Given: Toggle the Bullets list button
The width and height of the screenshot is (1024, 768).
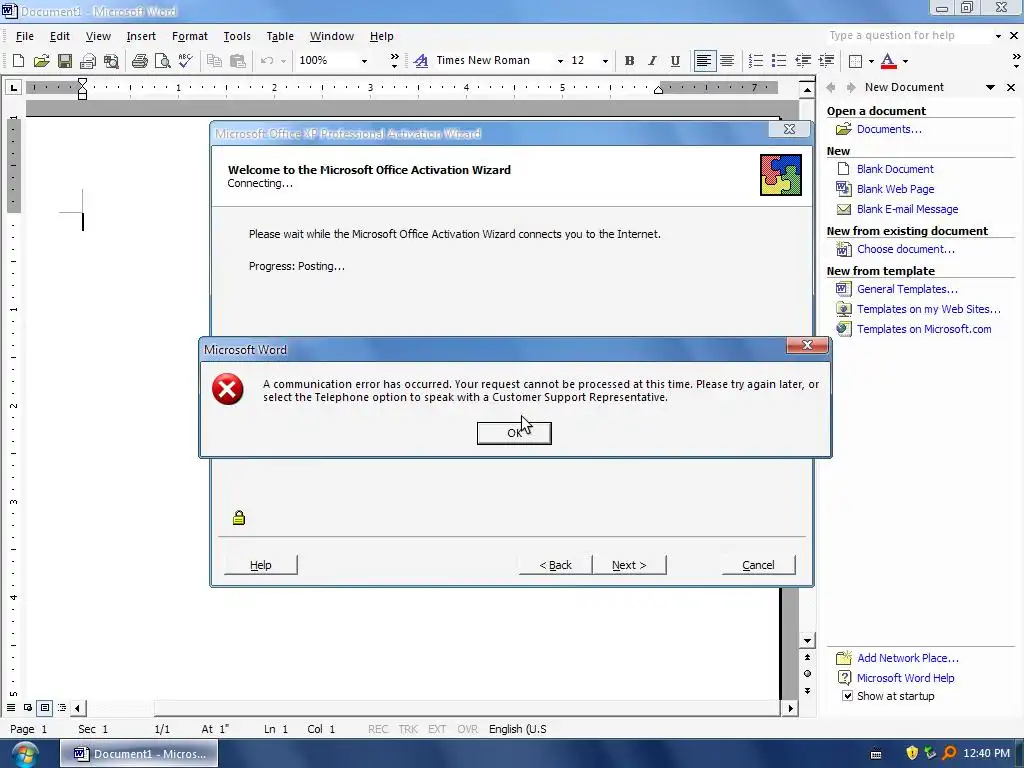Looking at the screenshot, I should 778,61.
